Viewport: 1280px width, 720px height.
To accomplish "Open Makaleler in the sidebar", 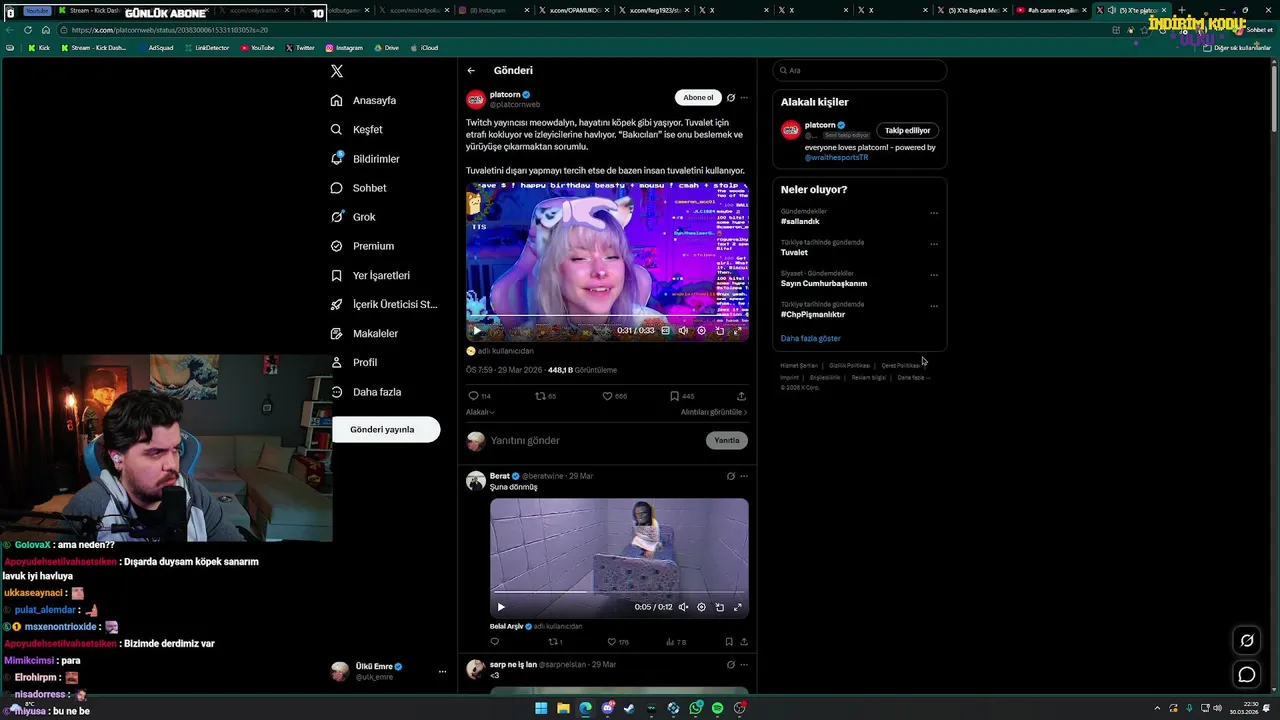I will click(x=364, y=333).
